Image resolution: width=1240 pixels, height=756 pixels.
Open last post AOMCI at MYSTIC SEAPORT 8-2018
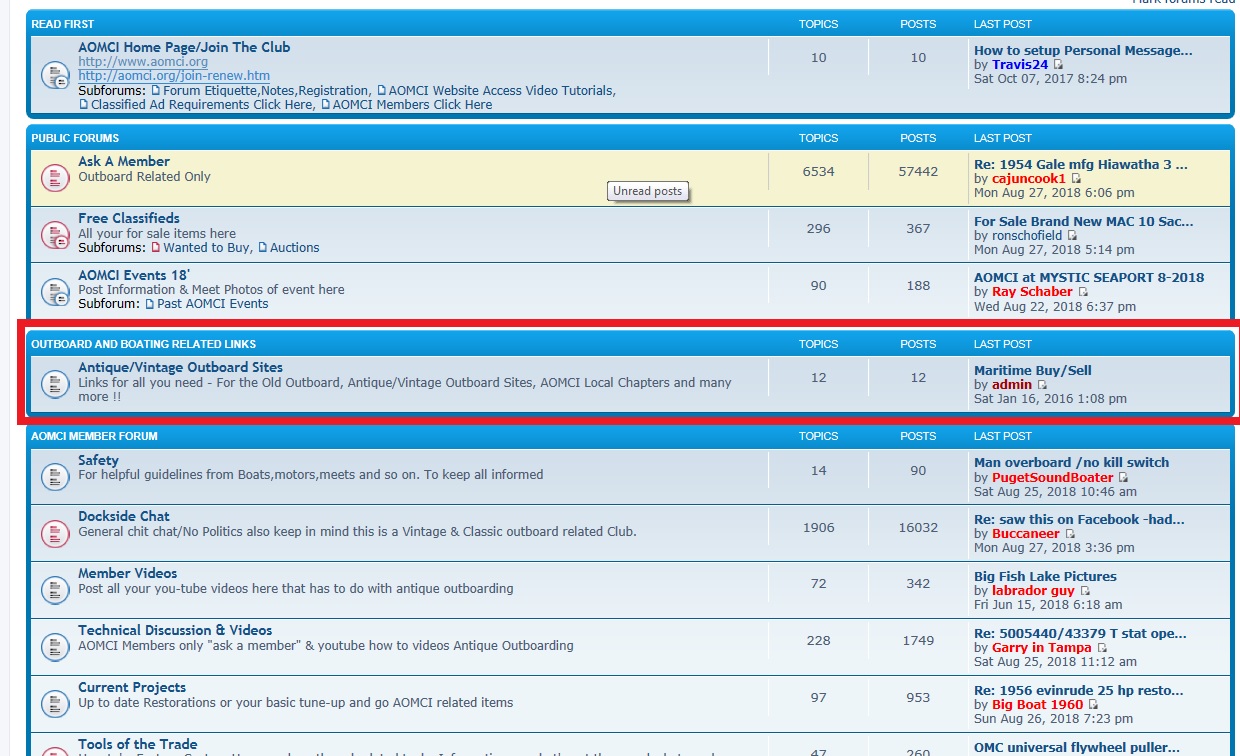pyautogui.click(x=1089, y=277)
